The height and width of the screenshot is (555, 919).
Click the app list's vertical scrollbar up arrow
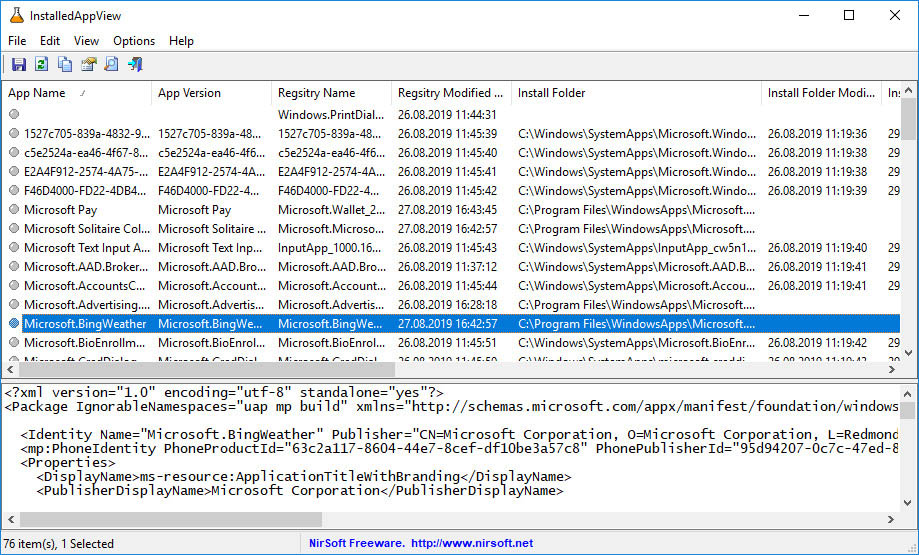[x=908, y=90]
